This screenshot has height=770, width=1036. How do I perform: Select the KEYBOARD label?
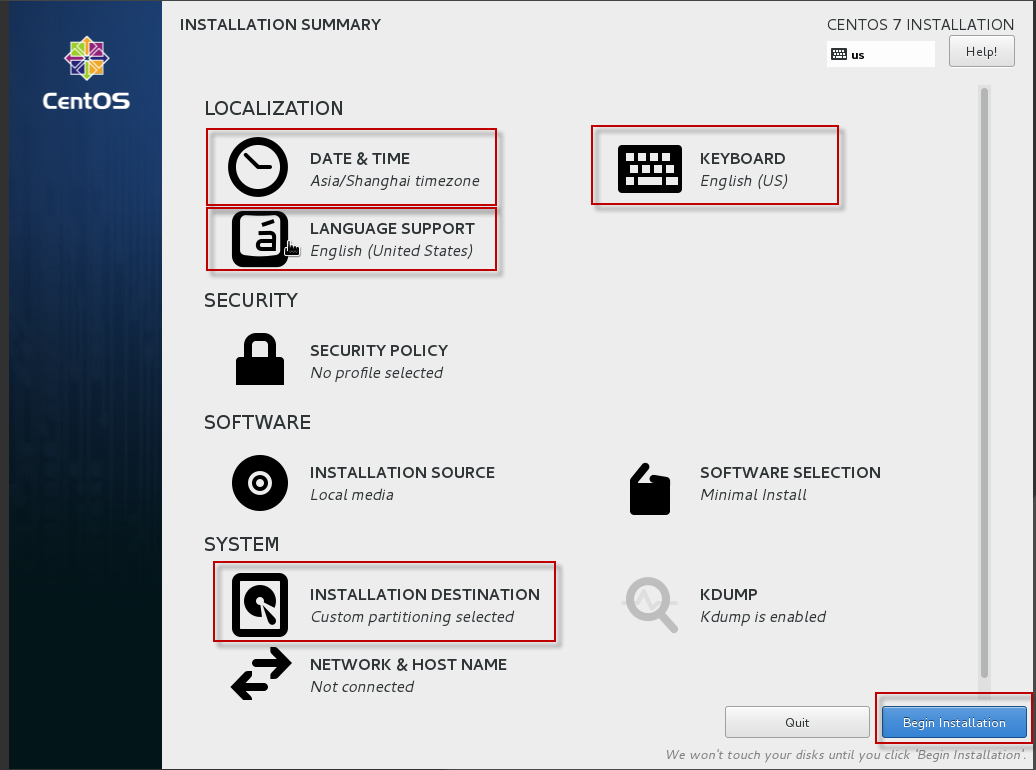pos(743,159)
